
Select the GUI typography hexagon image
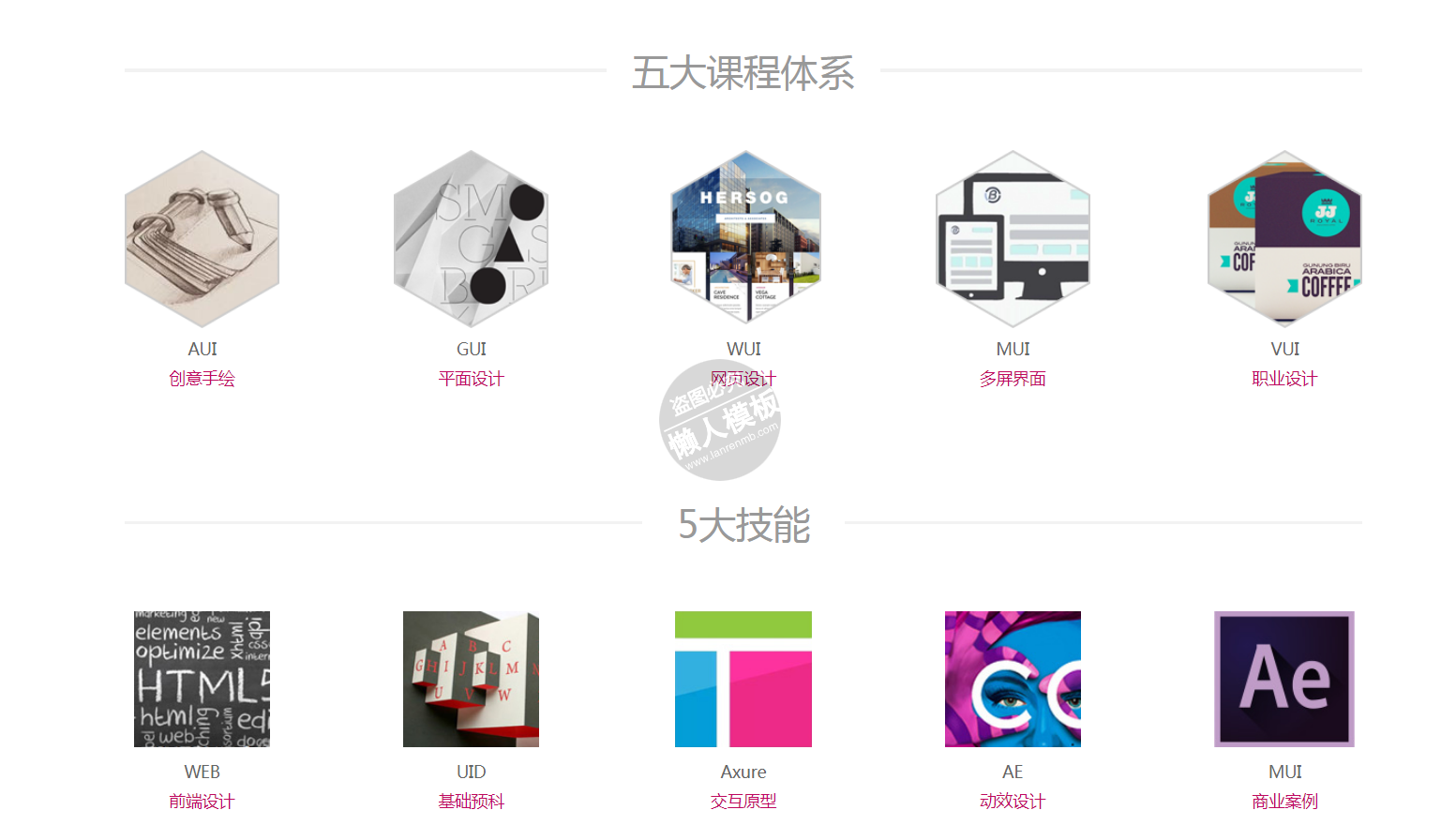coord(471,239)
